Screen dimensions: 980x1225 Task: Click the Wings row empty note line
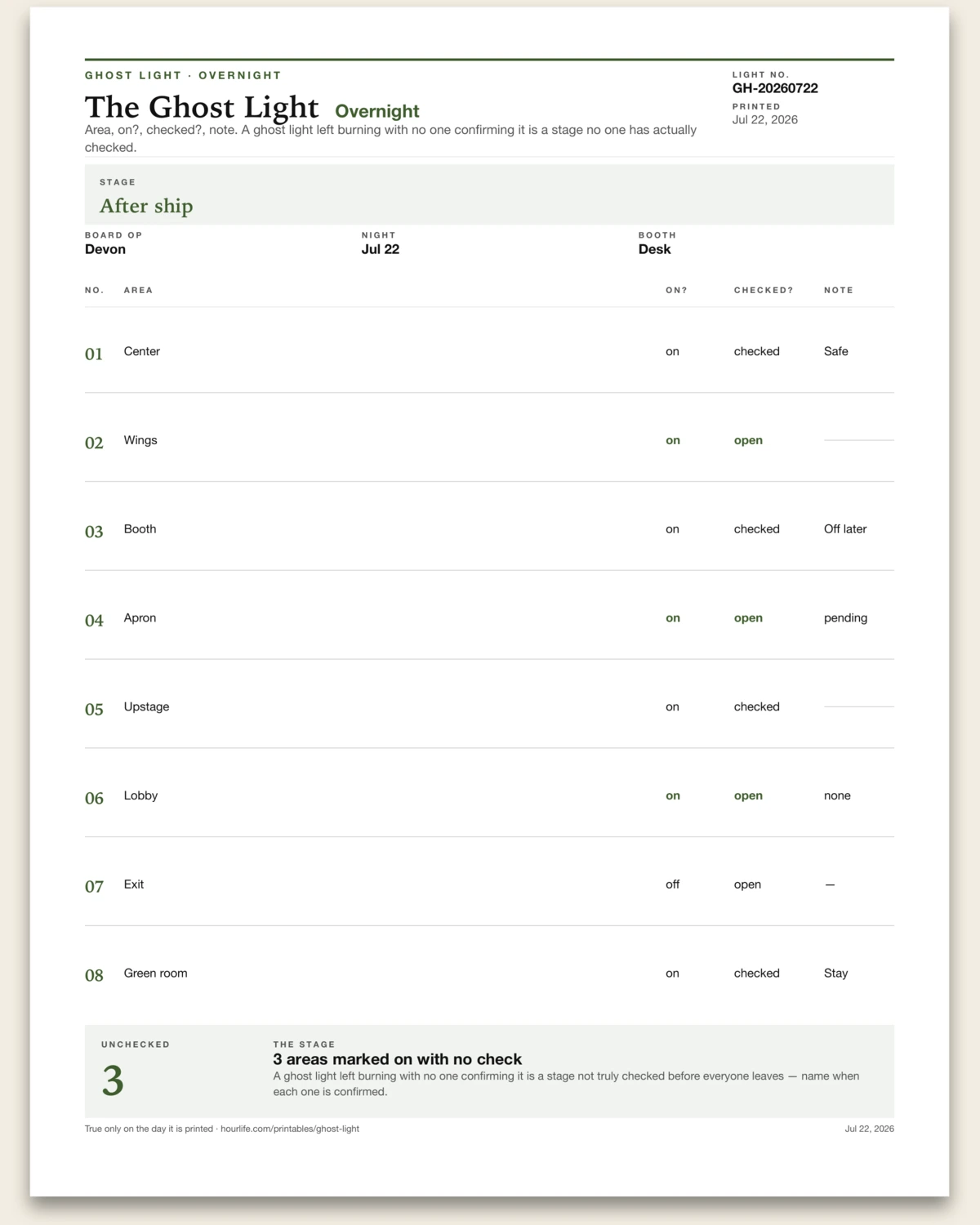[x=859, y=440]
